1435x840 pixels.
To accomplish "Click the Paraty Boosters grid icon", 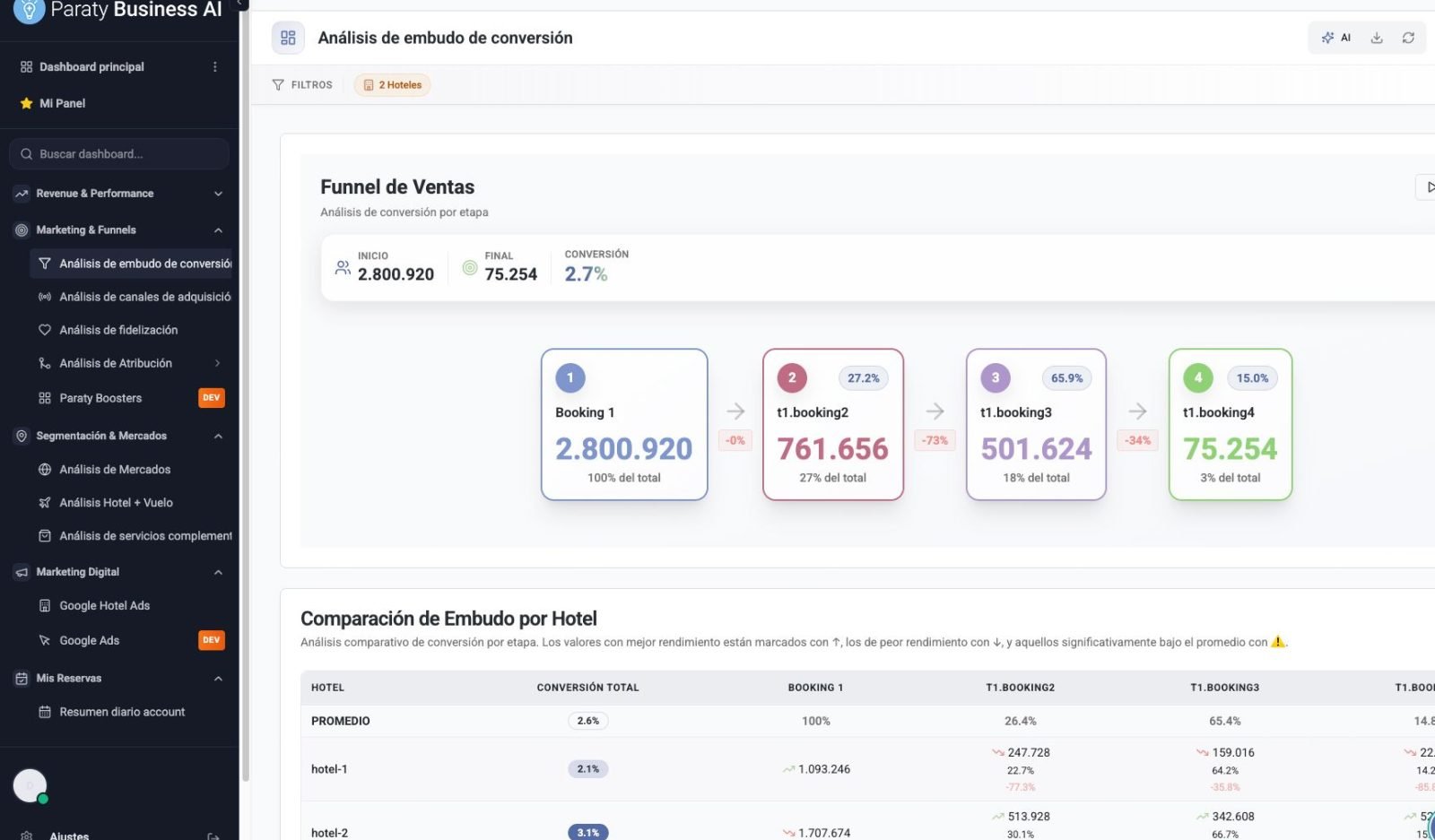I will tap(45, 398).
